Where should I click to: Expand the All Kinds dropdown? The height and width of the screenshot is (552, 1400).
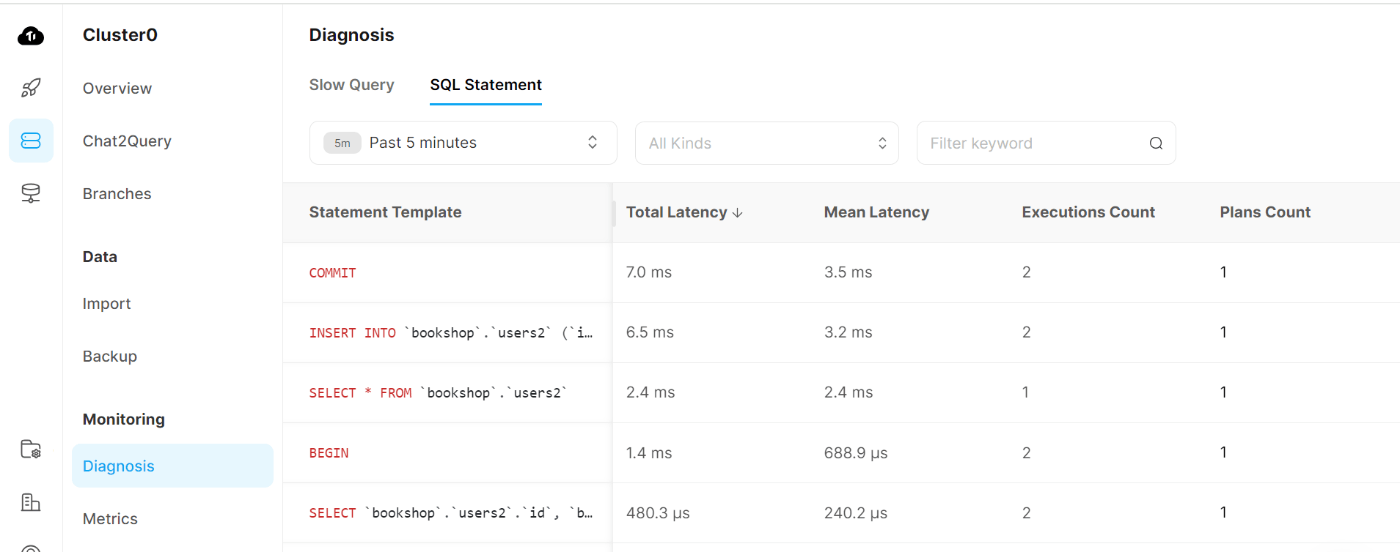coord(767,143)
